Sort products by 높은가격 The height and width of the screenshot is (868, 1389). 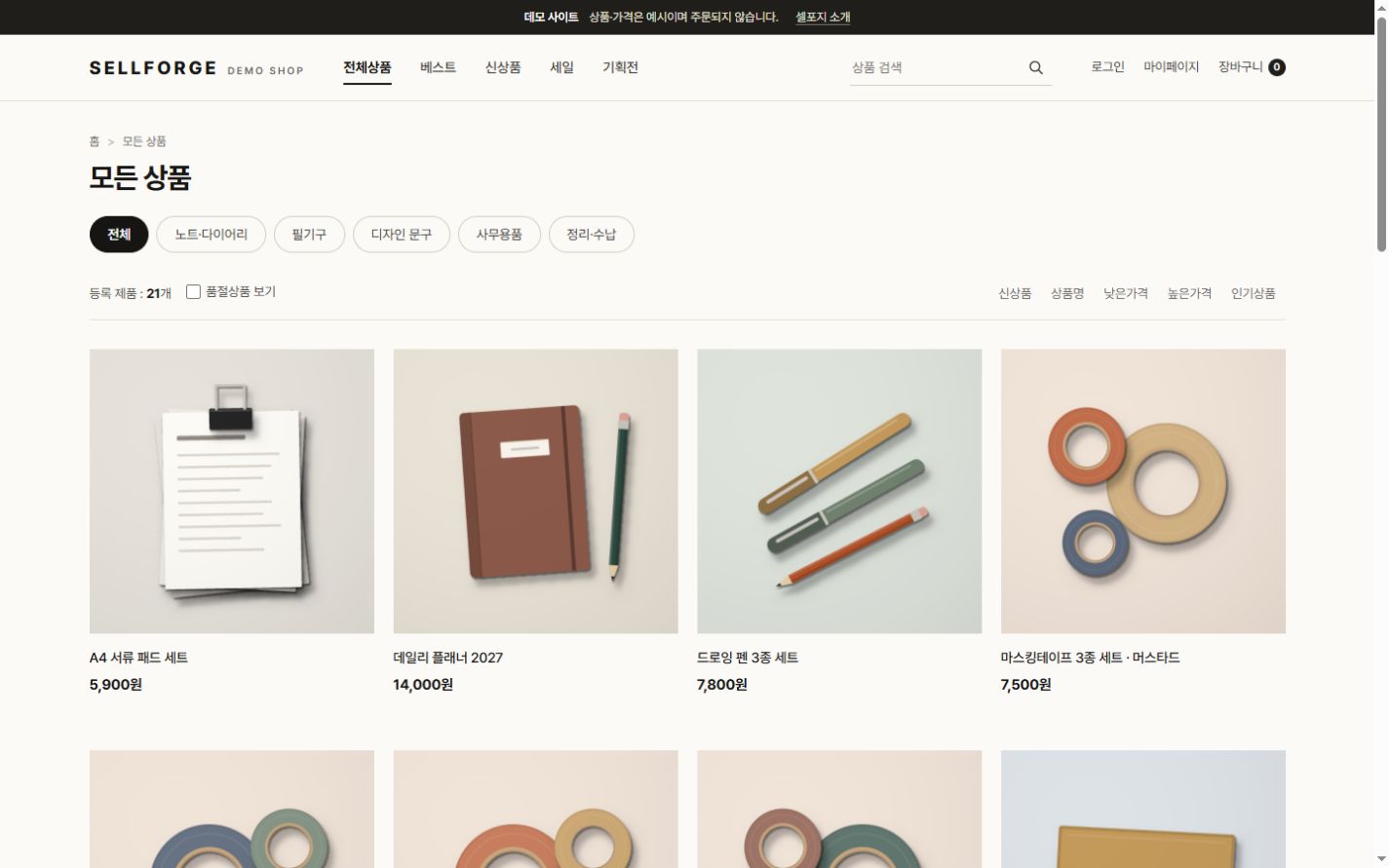click(x=1189, y=293)
